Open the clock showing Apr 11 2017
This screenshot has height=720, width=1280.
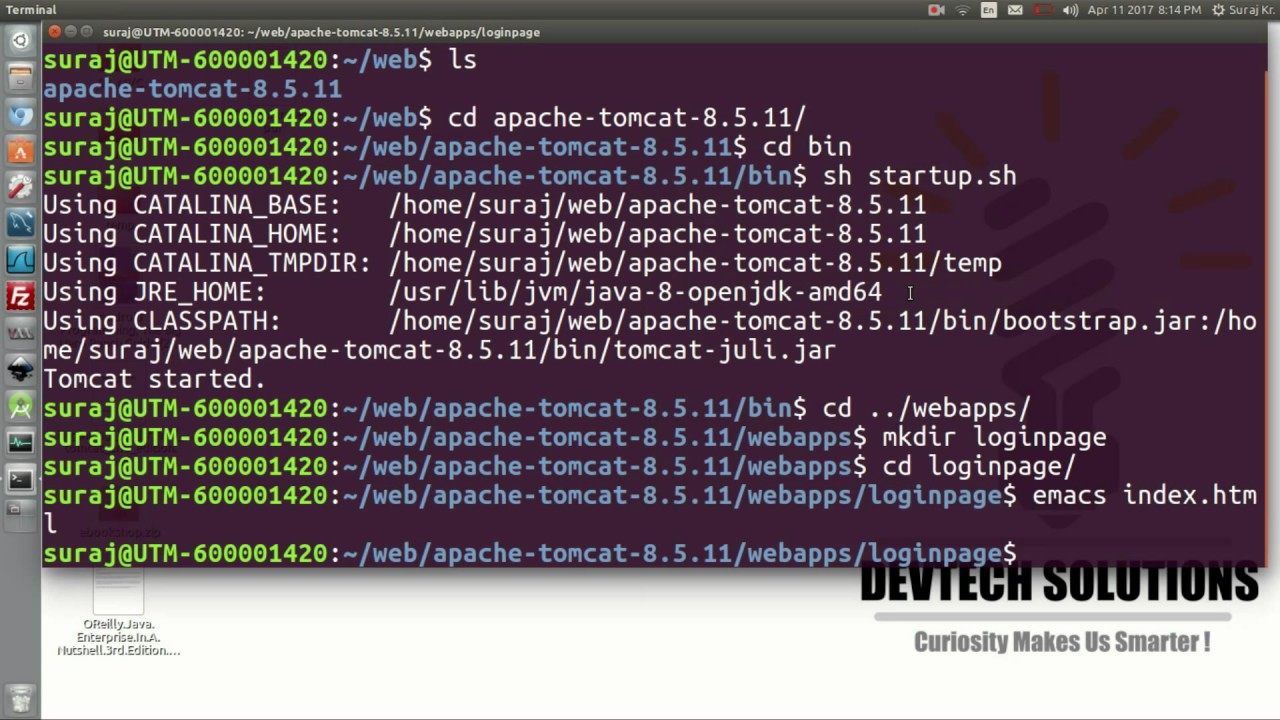[x=1144, y=10]
